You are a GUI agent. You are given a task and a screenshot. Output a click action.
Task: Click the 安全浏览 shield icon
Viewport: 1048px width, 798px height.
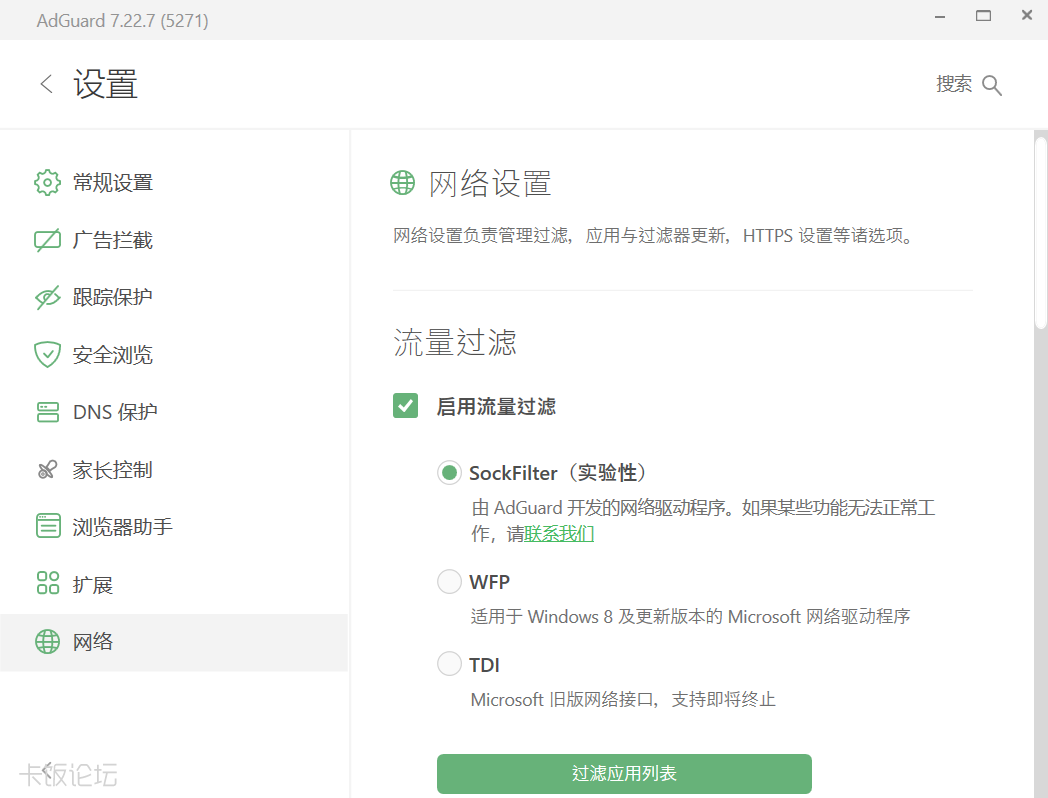pos(47,355)
